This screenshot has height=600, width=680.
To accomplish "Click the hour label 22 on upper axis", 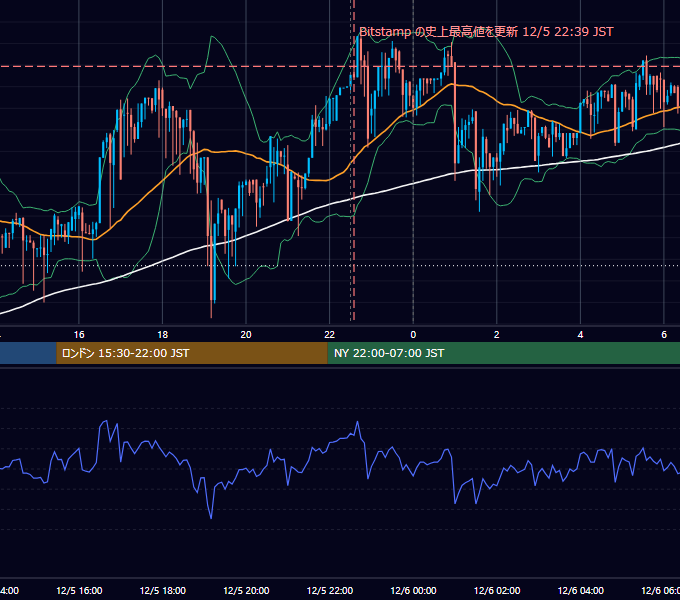I will (x=330, y=335).
